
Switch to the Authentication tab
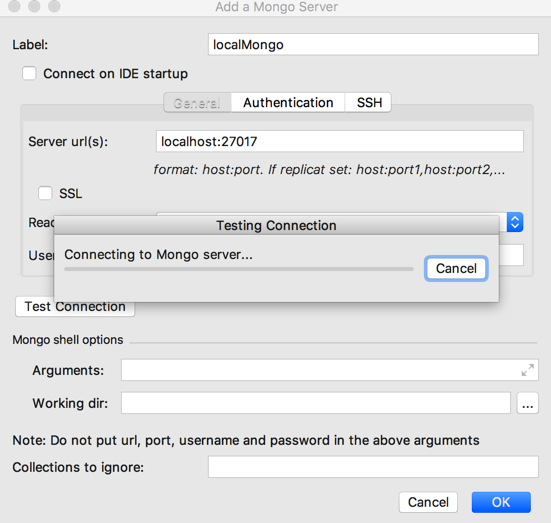pos(288,103)
